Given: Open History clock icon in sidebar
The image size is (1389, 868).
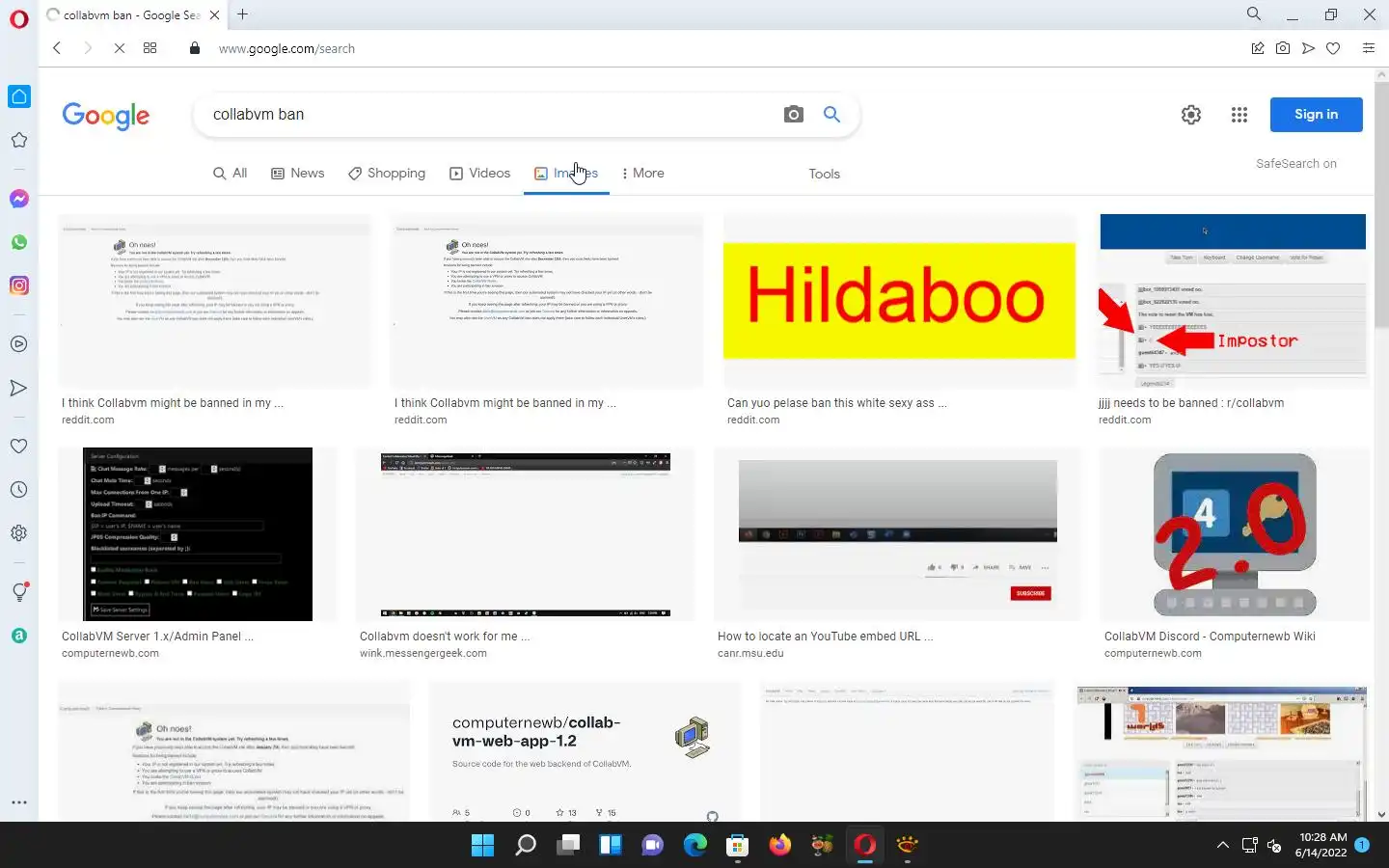Looking at the screenshot, I should (19, 490).
